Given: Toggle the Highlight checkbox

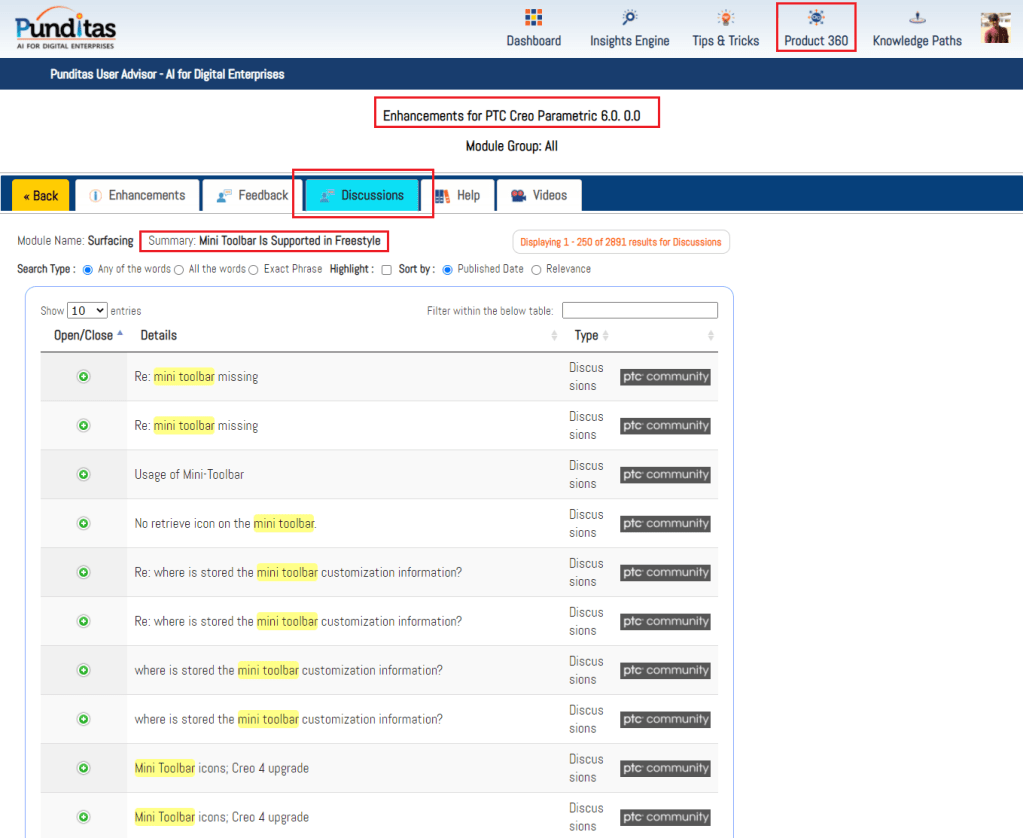Looking at the screenshot, I should pyautogui.click(x=386, y=269).
